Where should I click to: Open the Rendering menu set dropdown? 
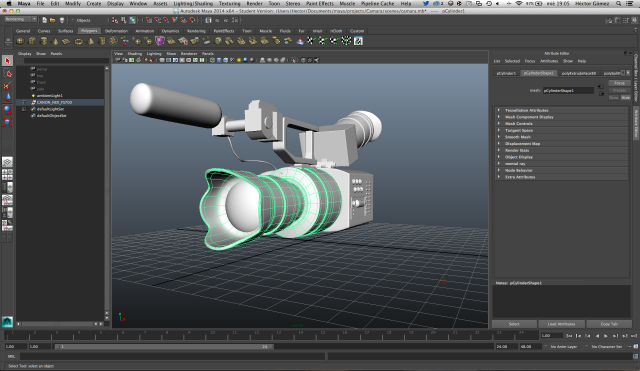[20, 19]
